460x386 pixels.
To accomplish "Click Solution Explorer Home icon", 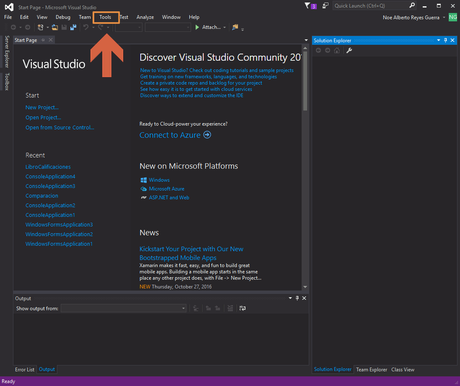I will coord(337,50).
